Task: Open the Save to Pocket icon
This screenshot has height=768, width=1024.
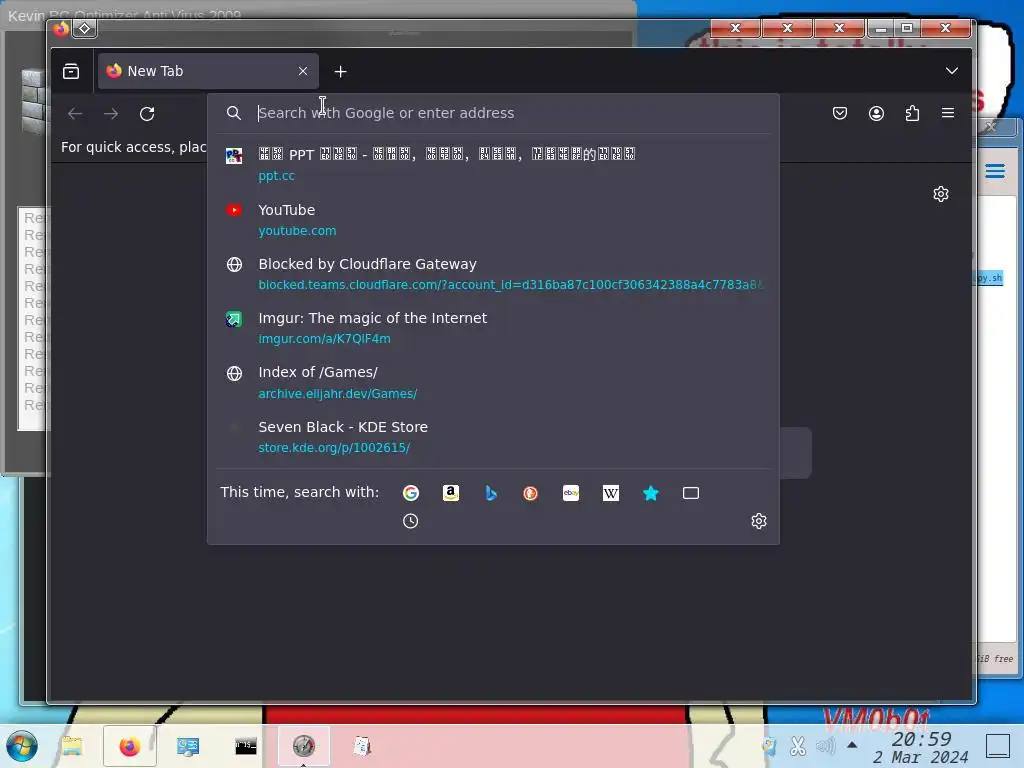Action: click(x=840, y=113)
